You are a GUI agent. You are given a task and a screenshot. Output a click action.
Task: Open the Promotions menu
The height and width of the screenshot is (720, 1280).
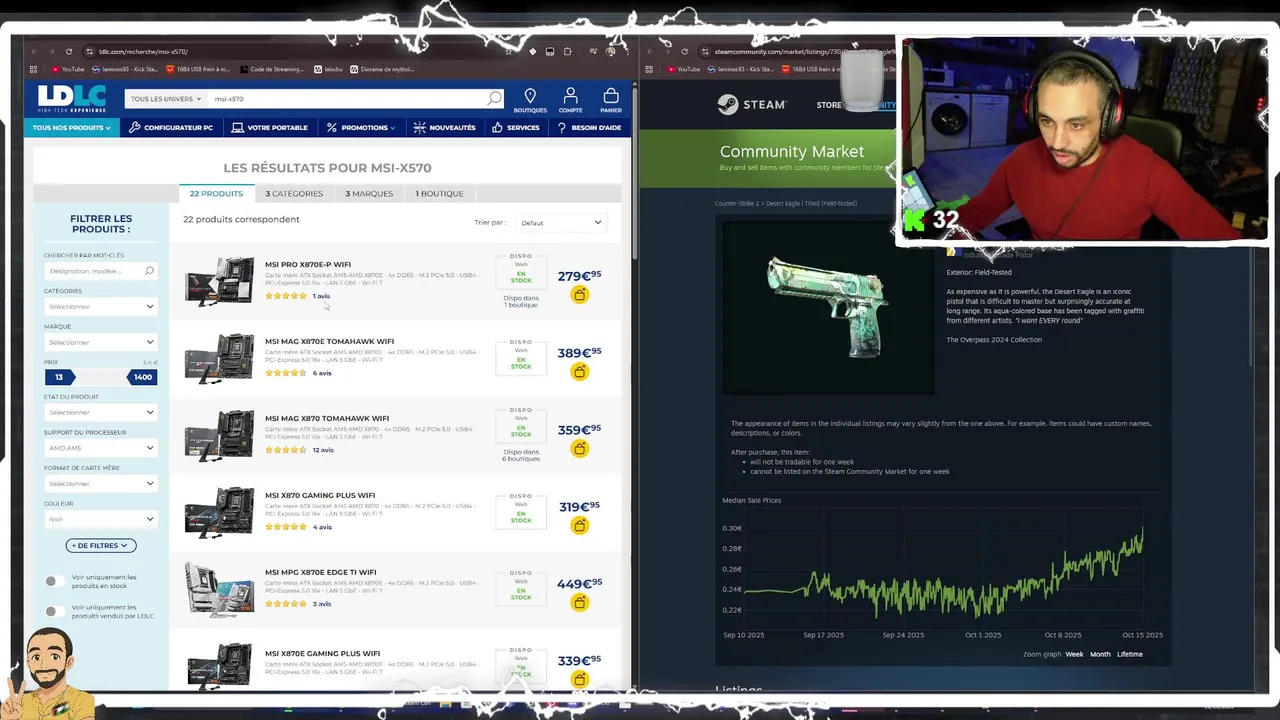point(361,127)
